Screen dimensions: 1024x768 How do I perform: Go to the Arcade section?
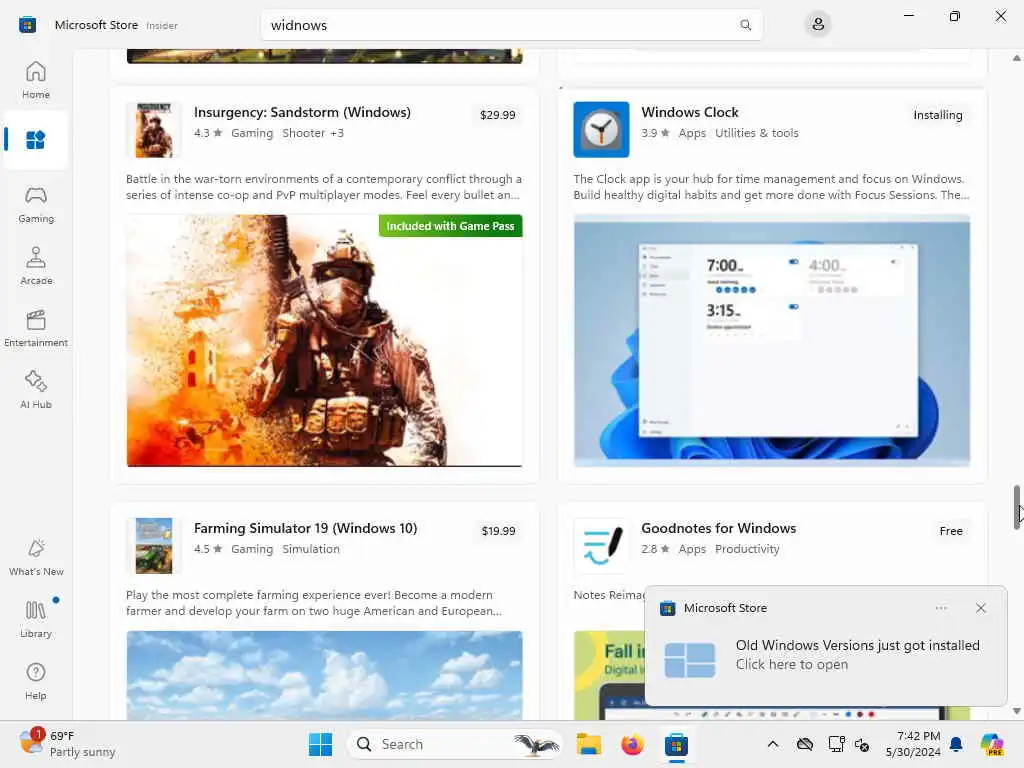click(36, 266)
